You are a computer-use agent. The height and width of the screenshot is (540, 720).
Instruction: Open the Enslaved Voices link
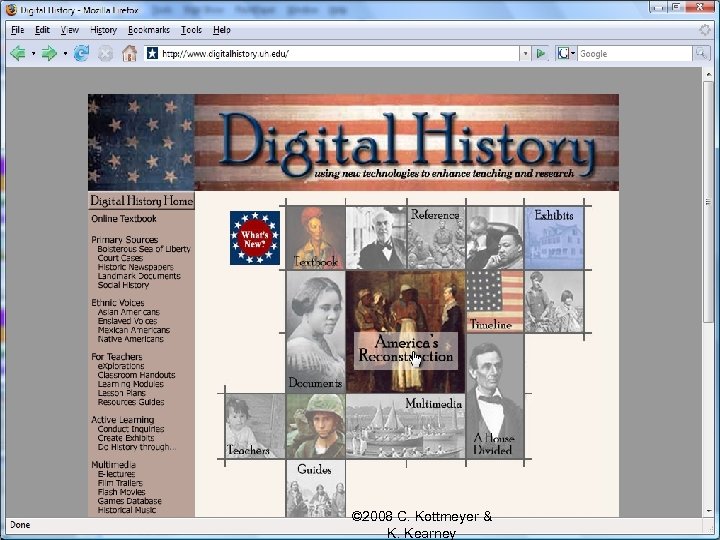[x=127, y=321]
